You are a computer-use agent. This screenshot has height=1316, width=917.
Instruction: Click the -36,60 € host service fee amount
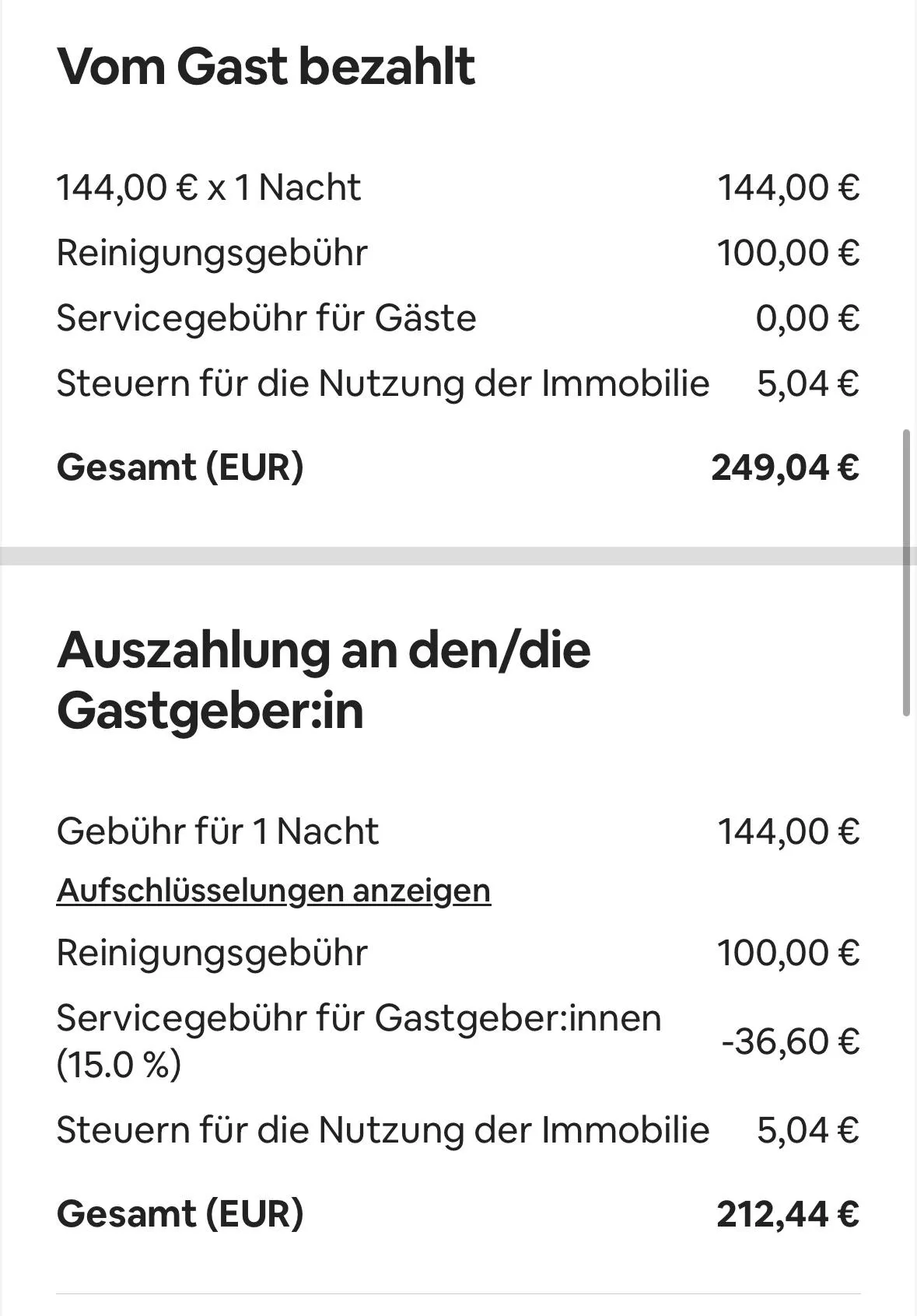(790, 1041)
